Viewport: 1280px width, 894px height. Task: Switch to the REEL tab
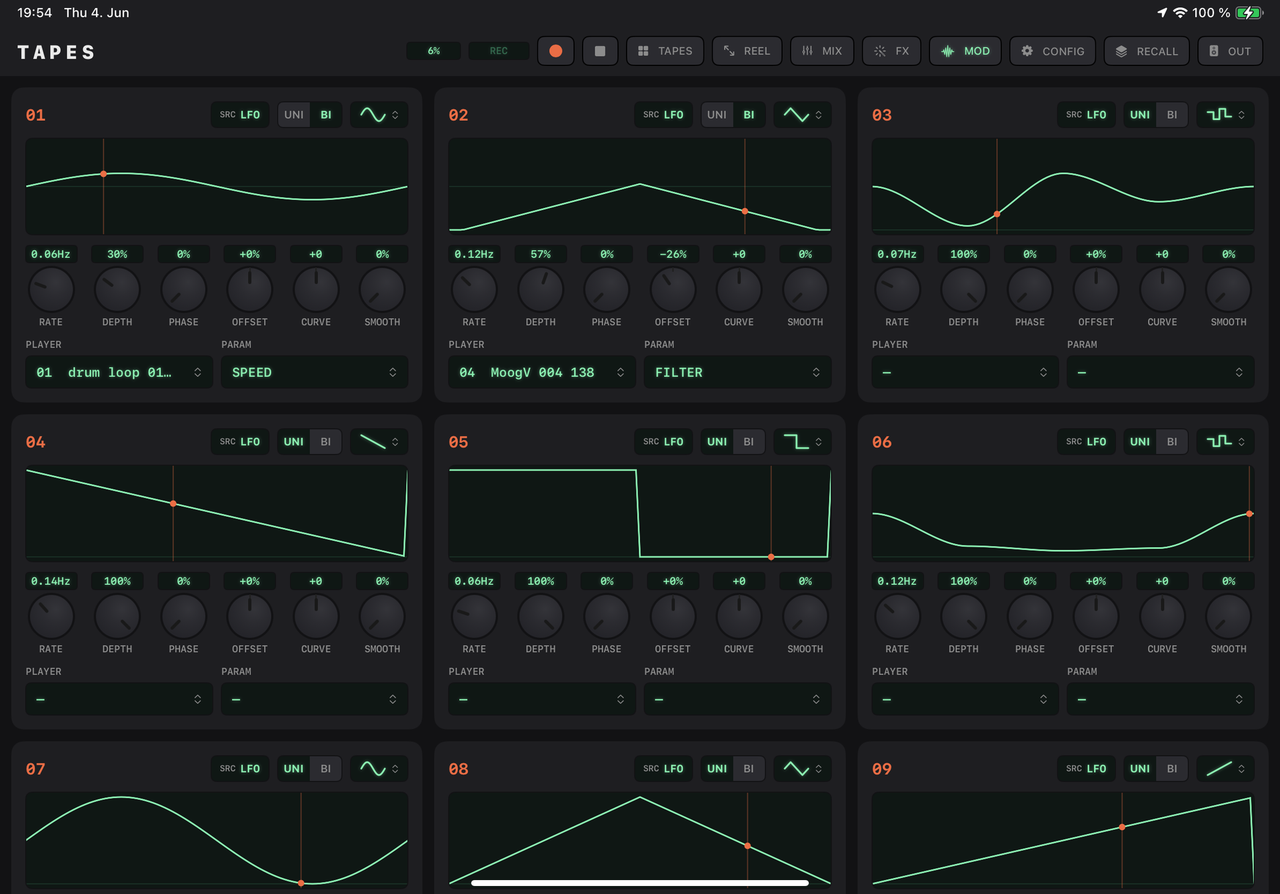click(x=747, y=51)
